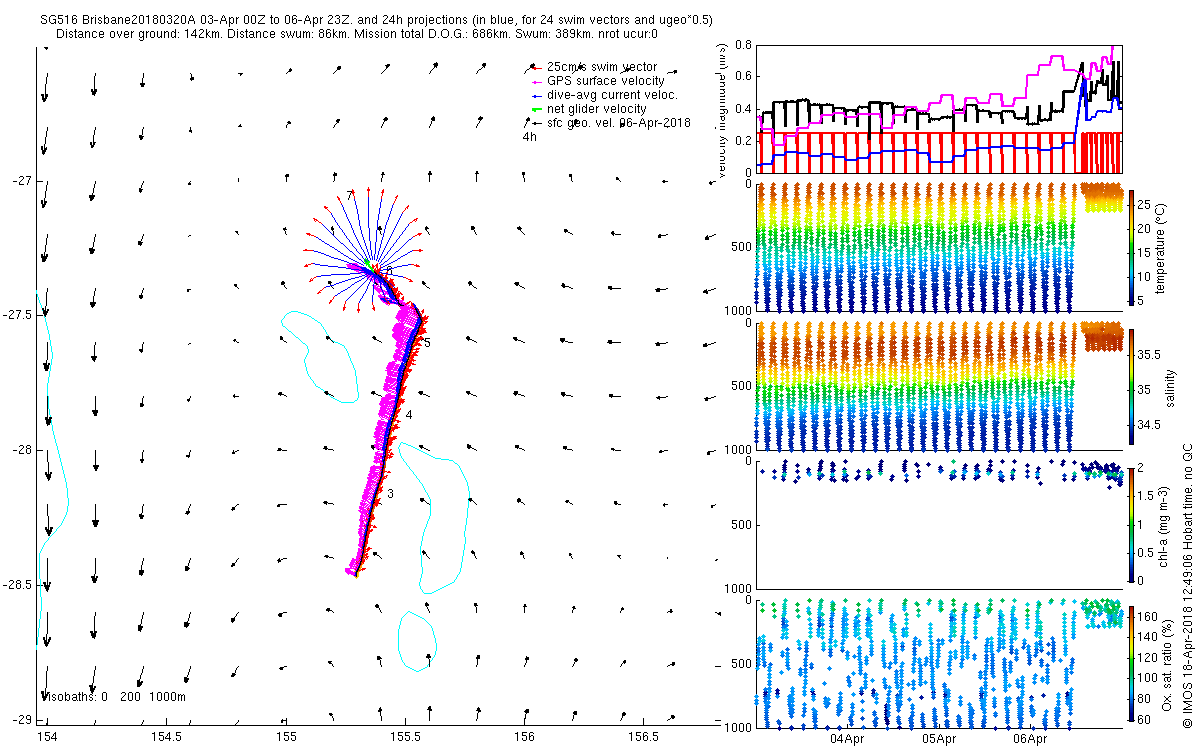Click the '-29' latitude tick label
Image resolution: width=1200 pixels, height=750 pixels.
(x=21, y=720)
